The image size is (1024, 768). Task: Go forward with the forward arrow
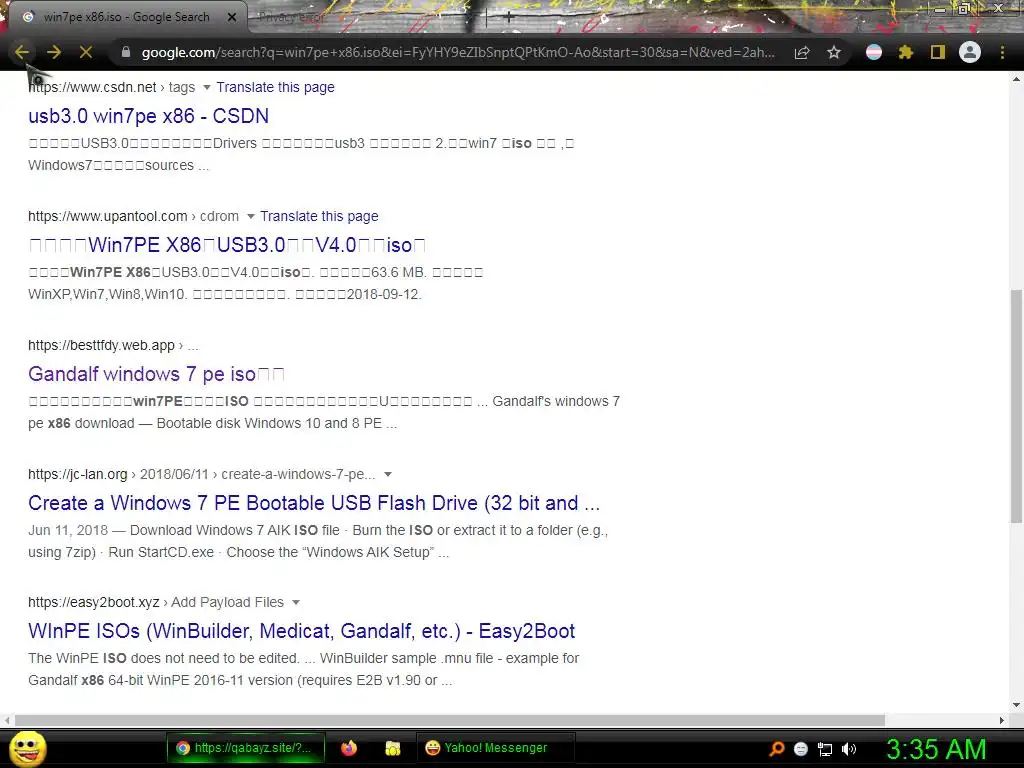tap(54, 52)
